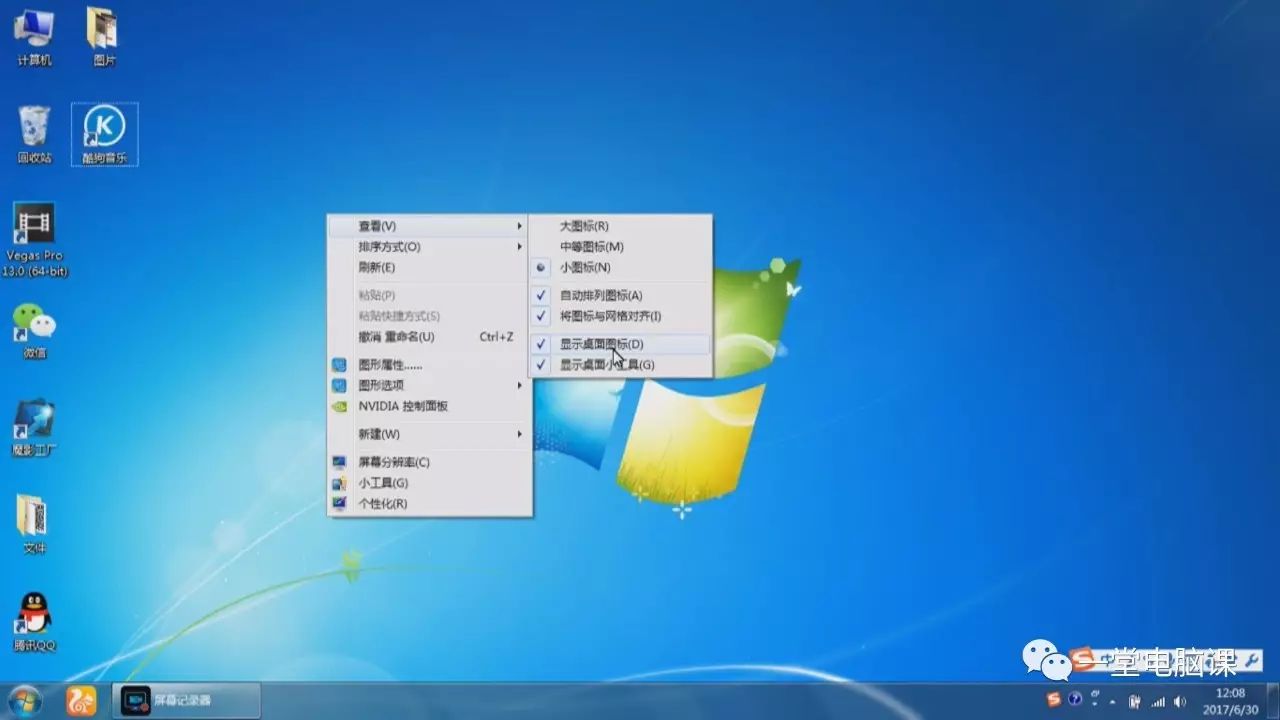The image size is (1280, 720).
Task: Toggle 将图标与网格对齐(I) option
Action: point(620,316)
